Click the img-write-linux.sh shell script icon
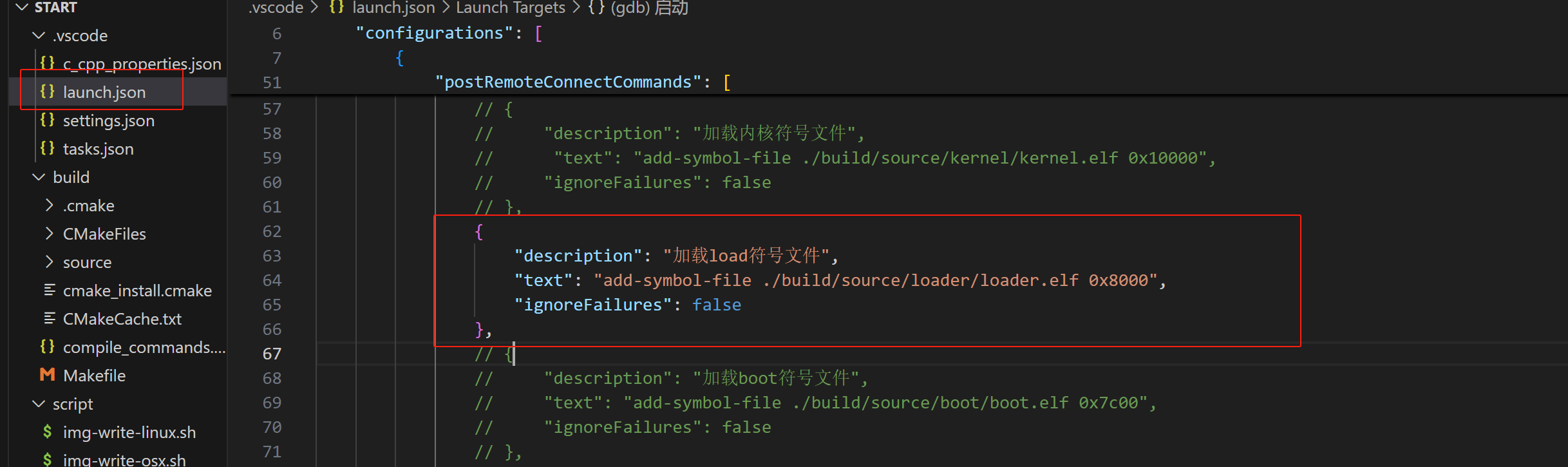 (47, 432)
